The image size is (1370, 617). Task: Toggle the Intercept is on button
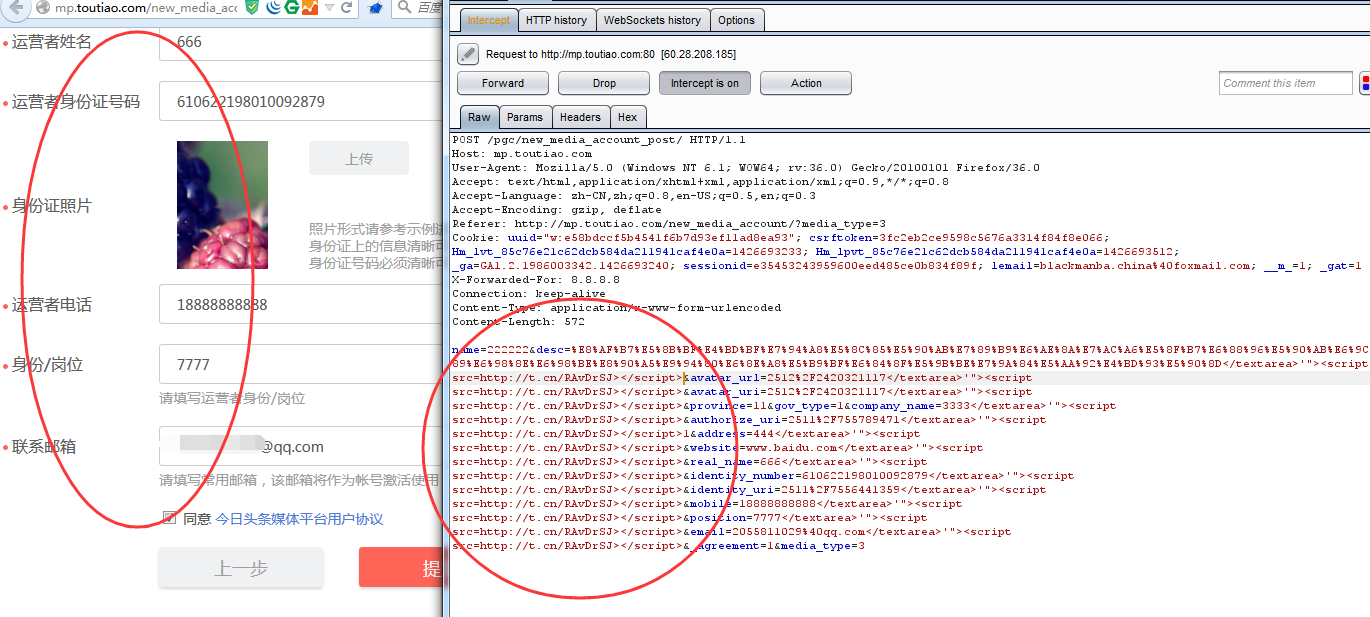click(x=705, y=83)
